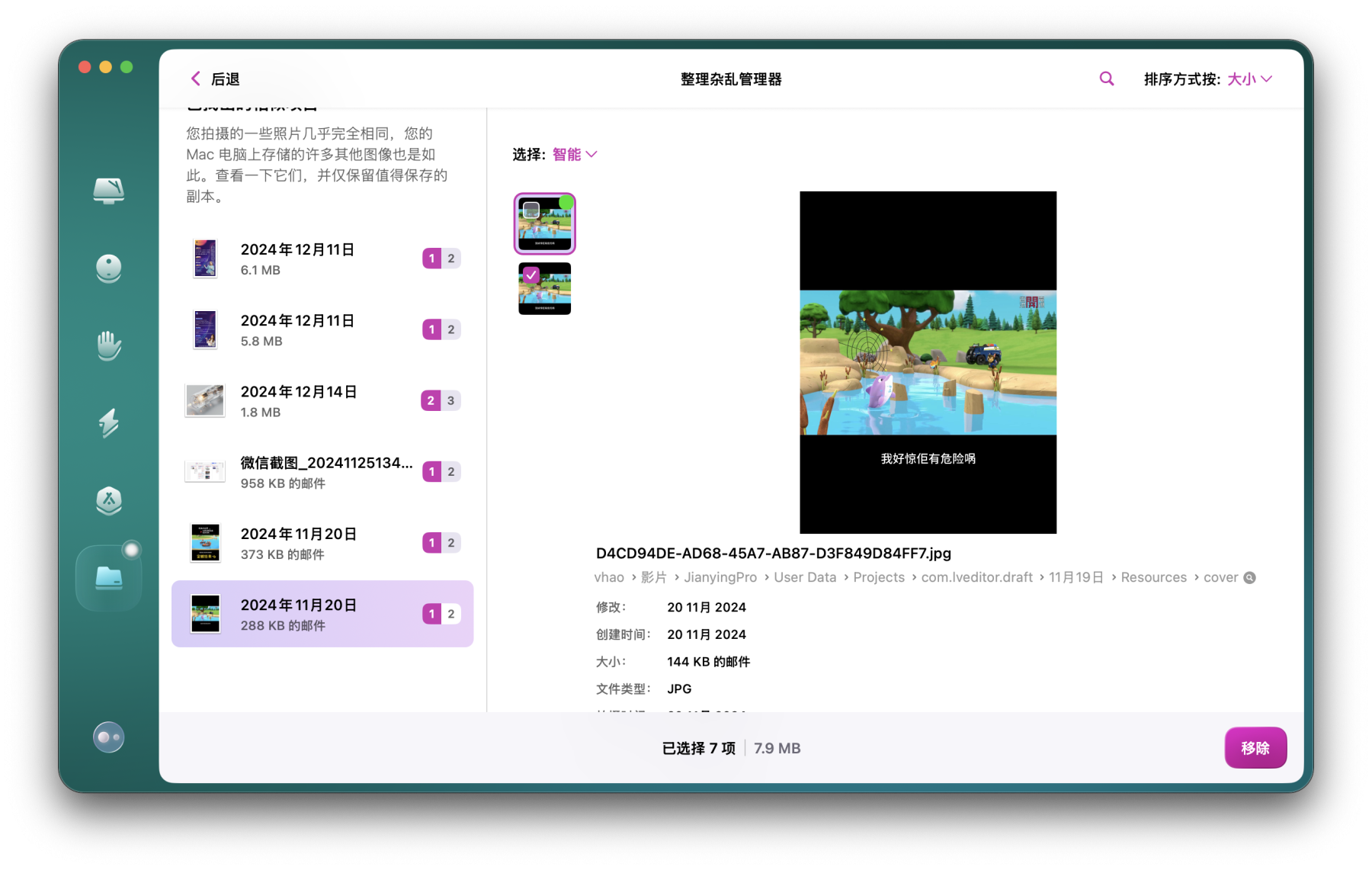Image resolution: width=1372 pixels, height=870 pixels.
Task: Uncheck the second duplicate thumbnail's checkbox
Action: pyautogui.click(x=531, y=274)
